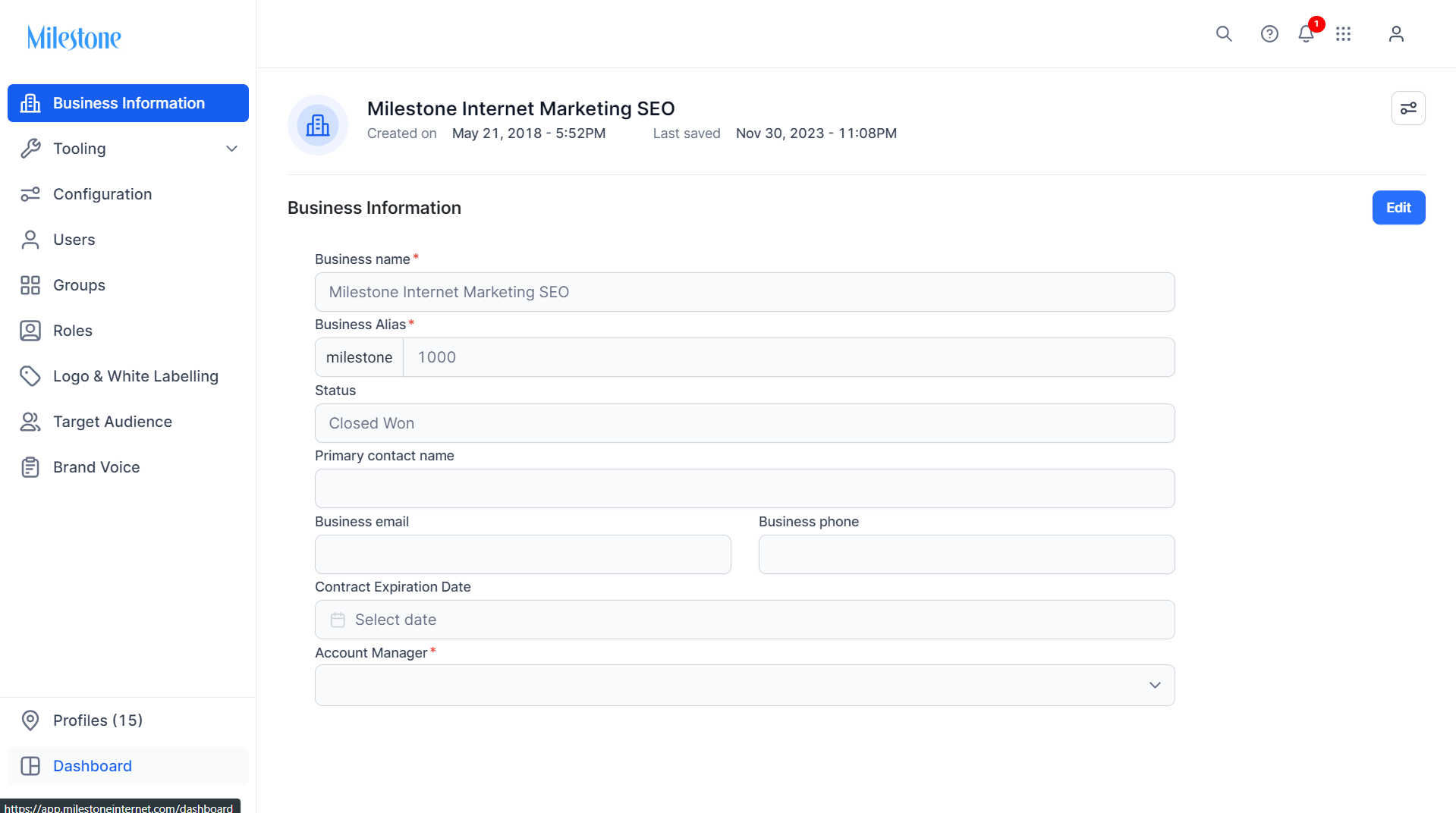Open the apps grid launcher icon
The width and height of the screenshot is (1456, 813).
pyautogui.click(x=1344, y=34)
